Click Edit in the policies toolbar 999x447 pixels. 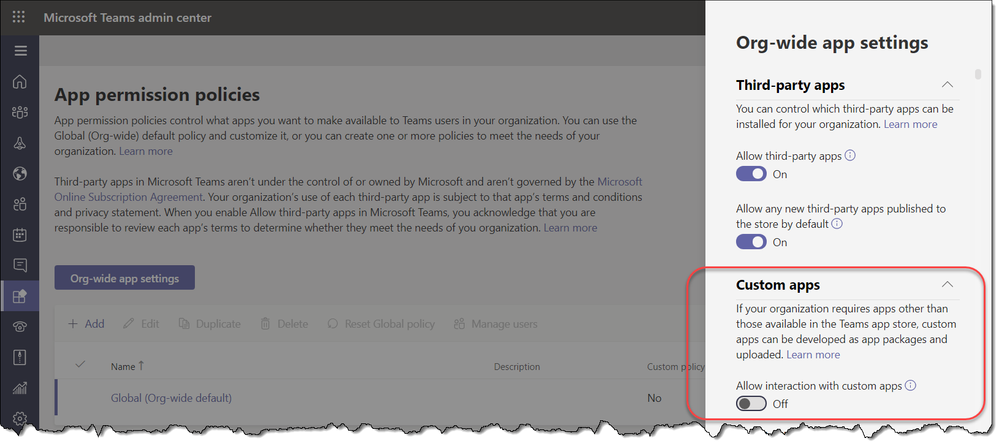[x=141, y=324]
